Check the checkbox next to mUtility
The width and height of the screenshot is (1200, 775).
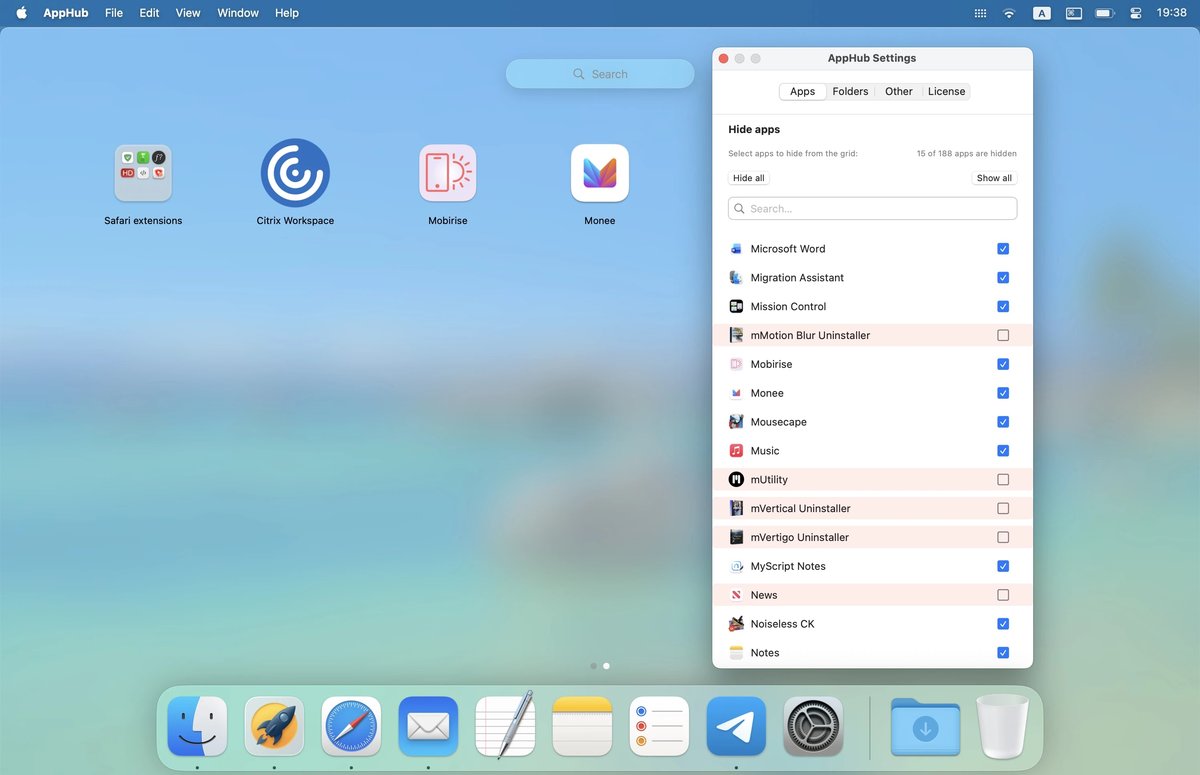click(1003, 479)
